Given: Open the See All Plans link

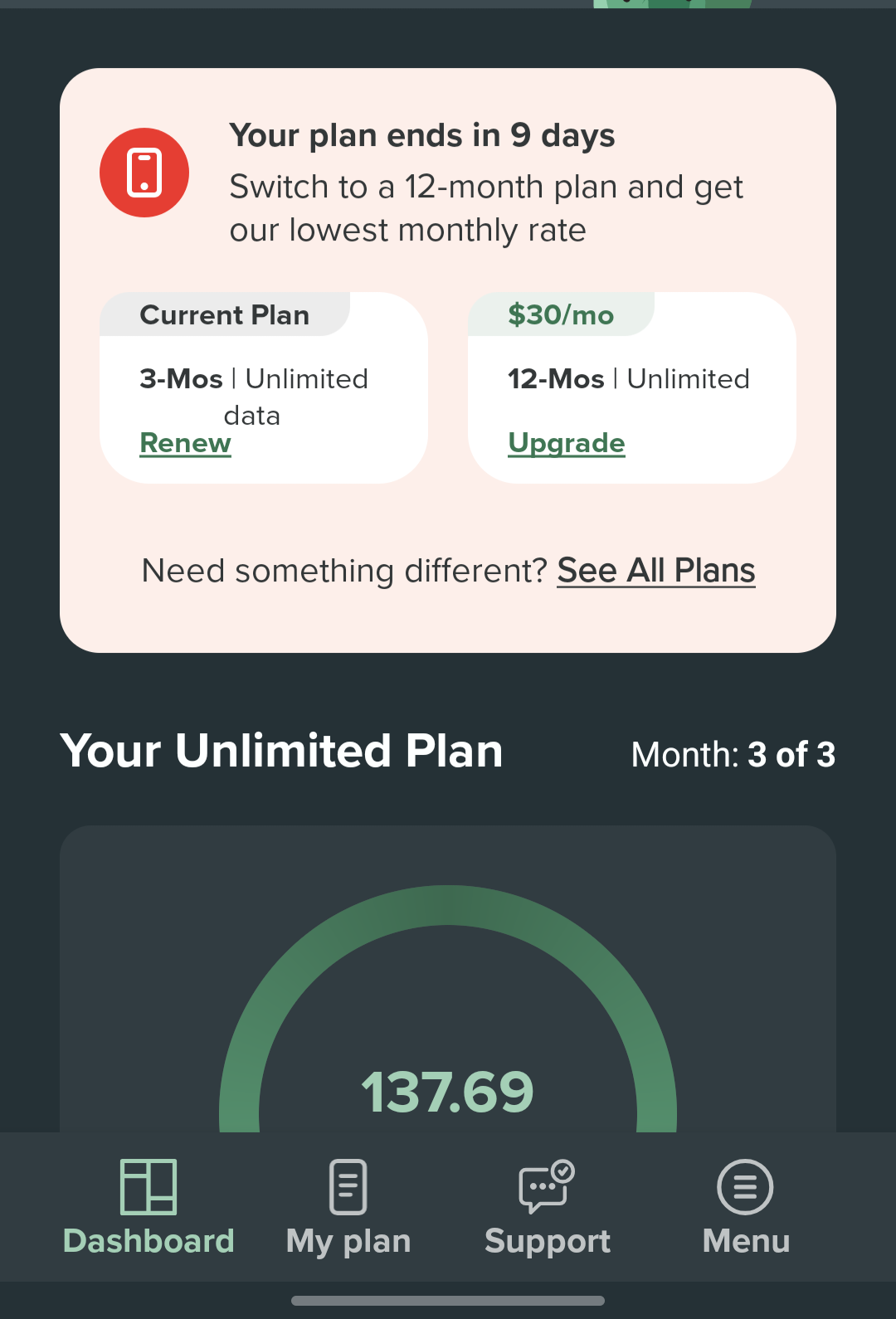Looking at the screenshot, I should point(655,571).
